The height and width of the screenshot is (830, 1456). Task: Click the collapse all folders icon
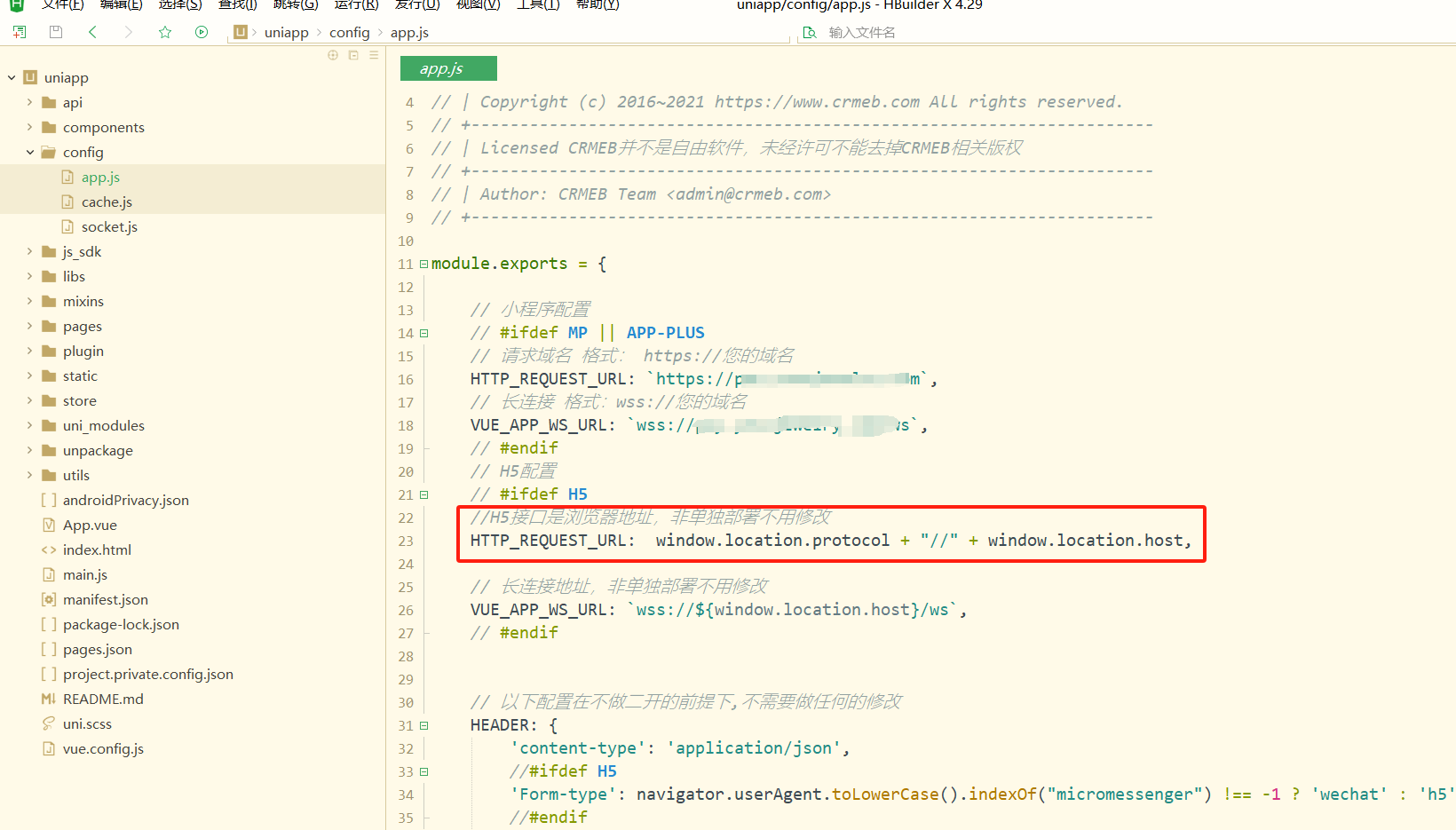(x=353, y=55)
